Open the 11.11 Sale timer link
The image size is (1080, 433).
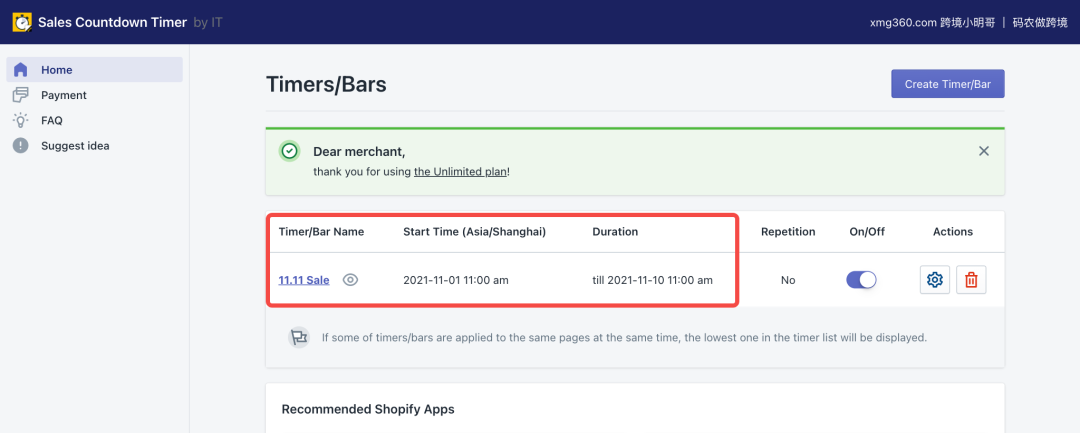click(x=304, y=280)
